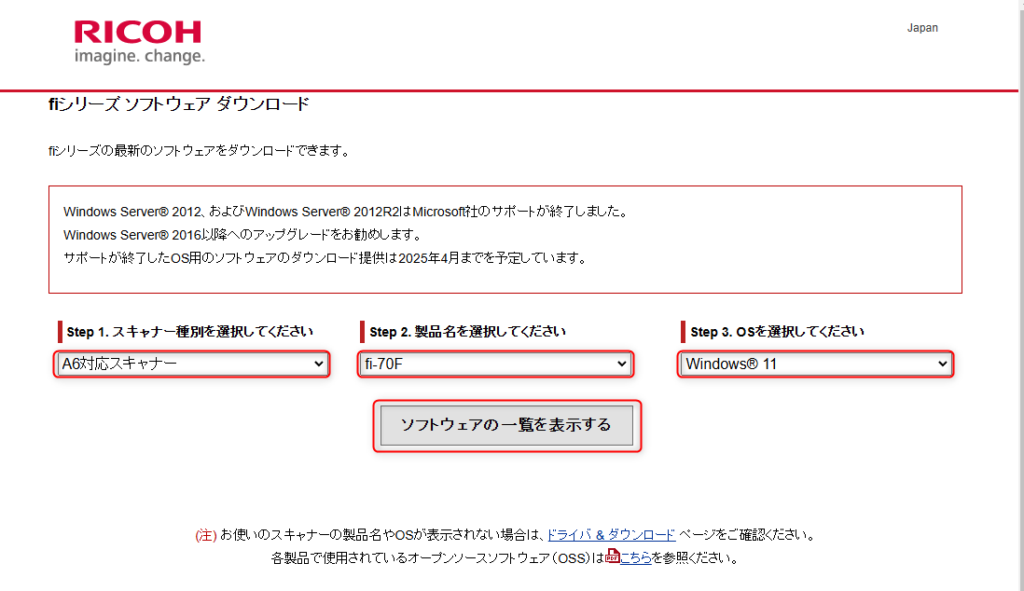The image size is (1024, 591).
Task: Click the Japan region label
Action: pyautogui.click(x=922, y=28)
